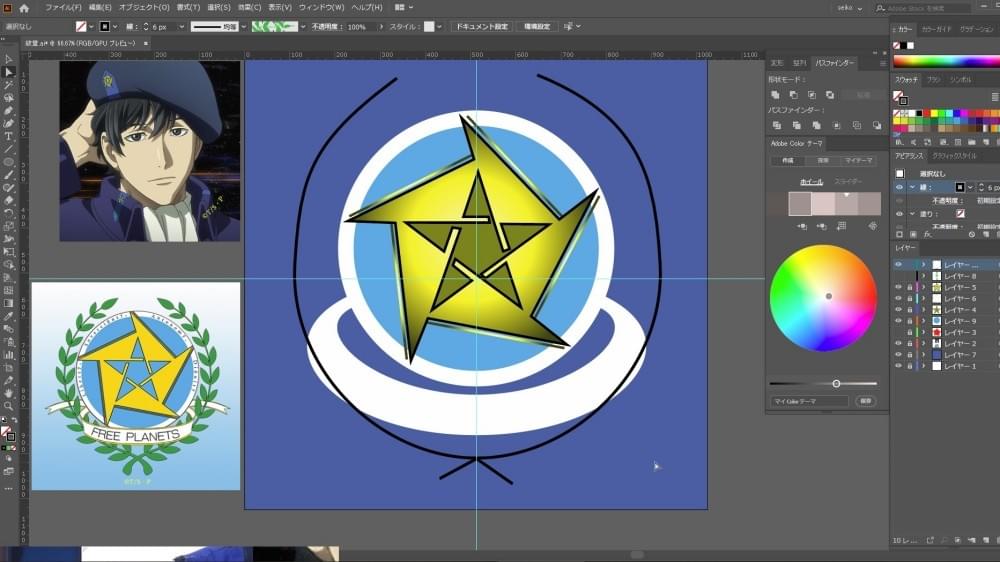Click the Divide icon in Pathfinder row
The width and height of the screenshot is (1000, 562).
click(x=776, y=126)
